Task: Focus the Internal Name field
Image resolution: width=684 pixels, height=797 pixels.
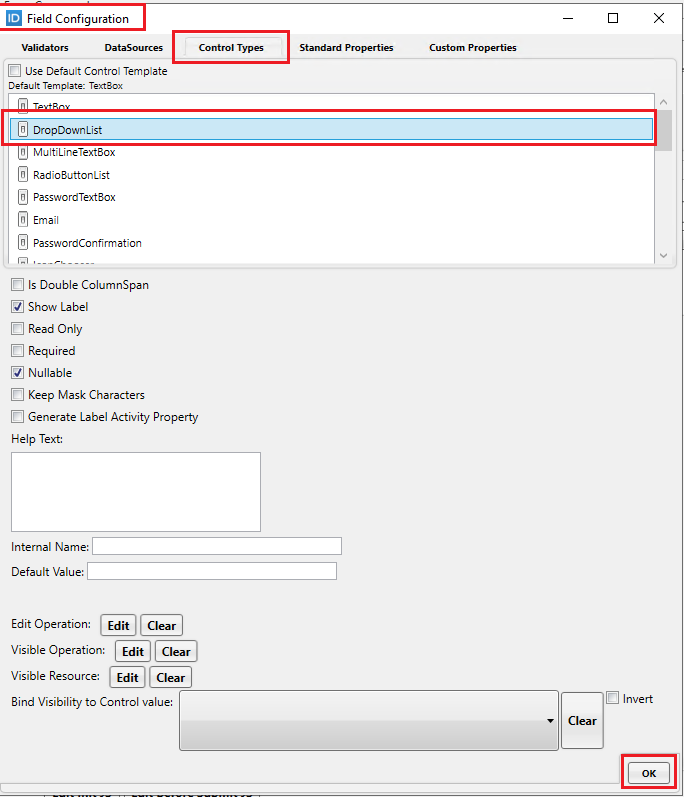Action: [217, 546]
